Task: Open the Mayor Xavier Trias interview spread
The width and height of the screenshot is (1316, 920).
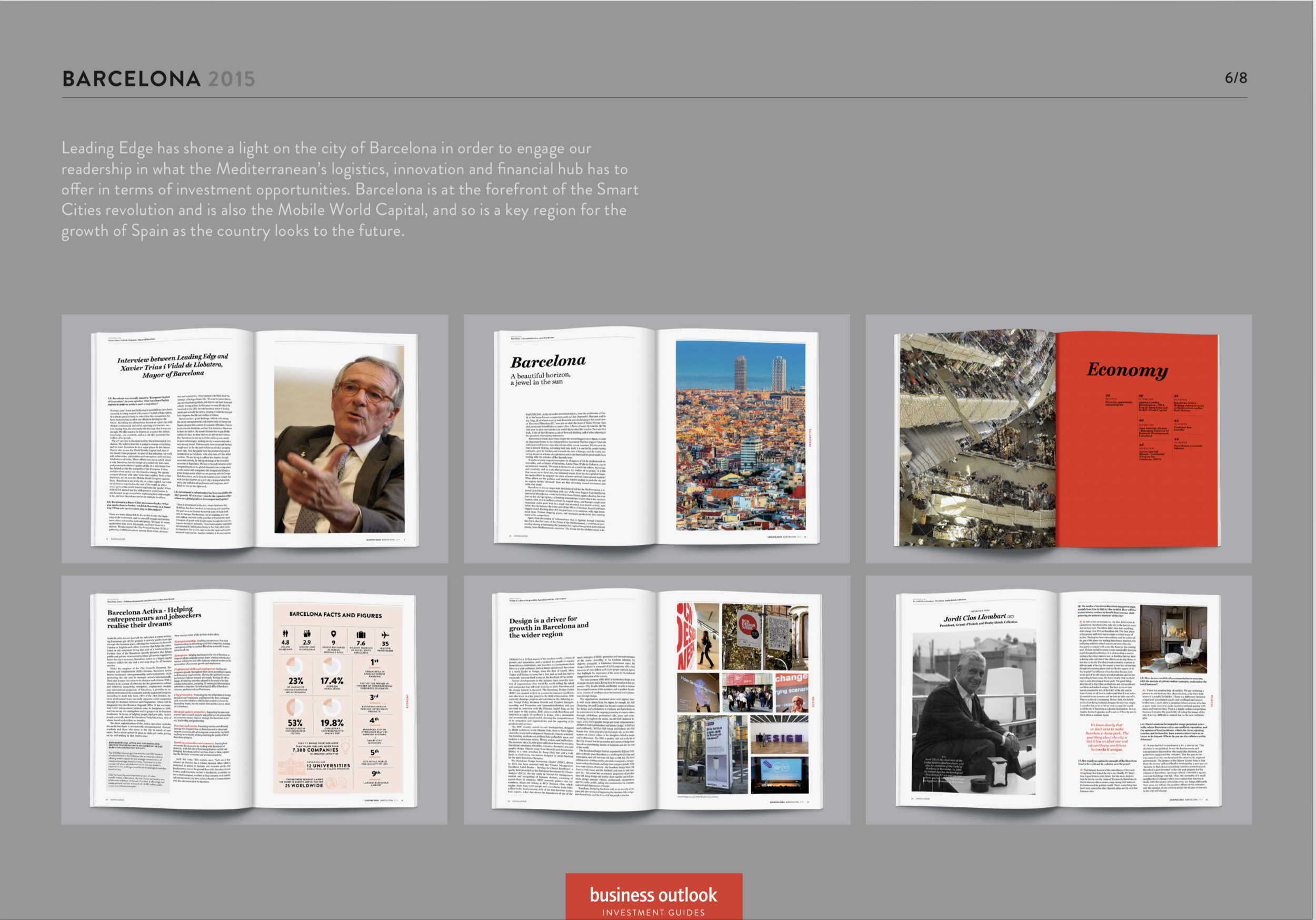Action: [x=254, y=438]
